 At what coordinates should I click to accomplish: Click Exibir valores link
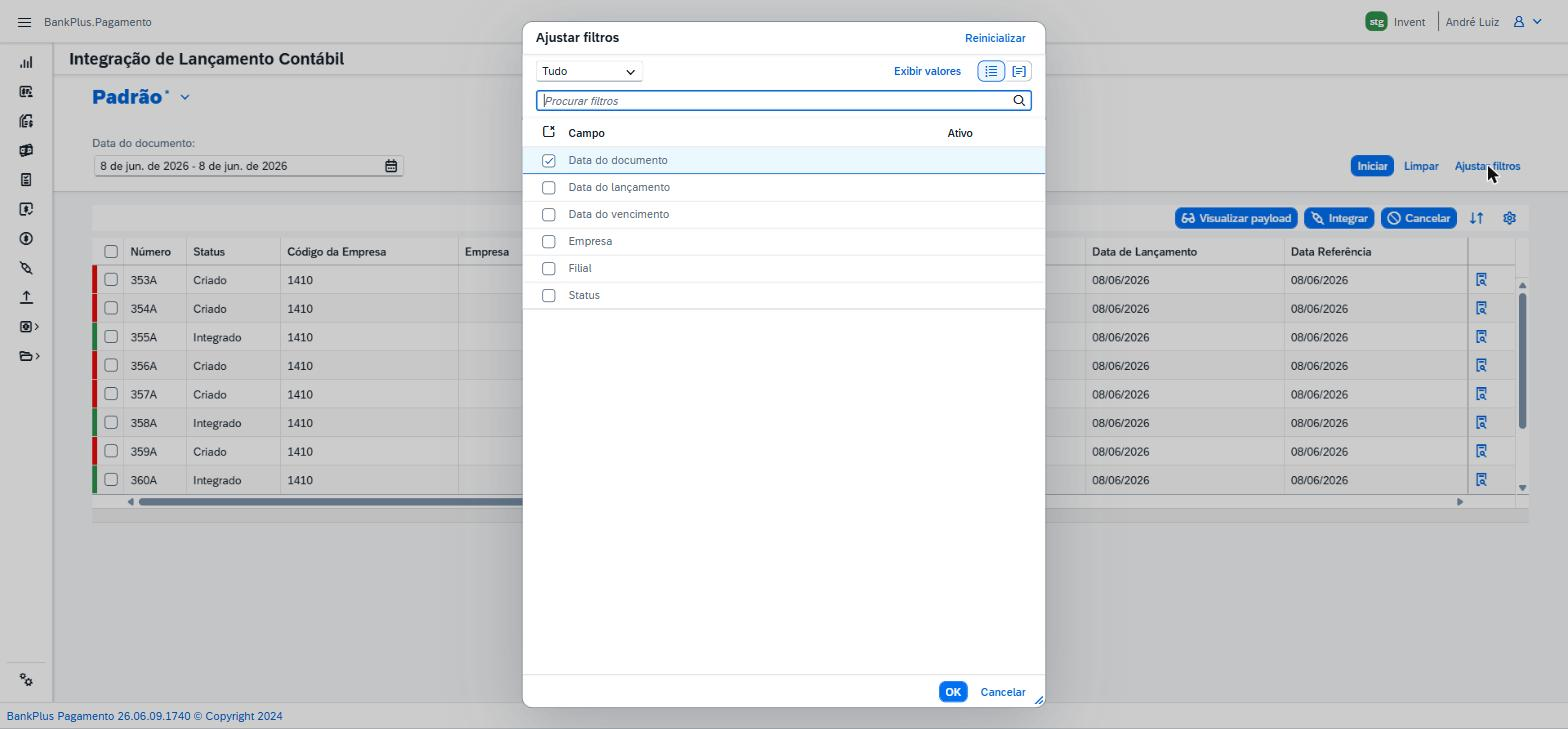[927, 71]
